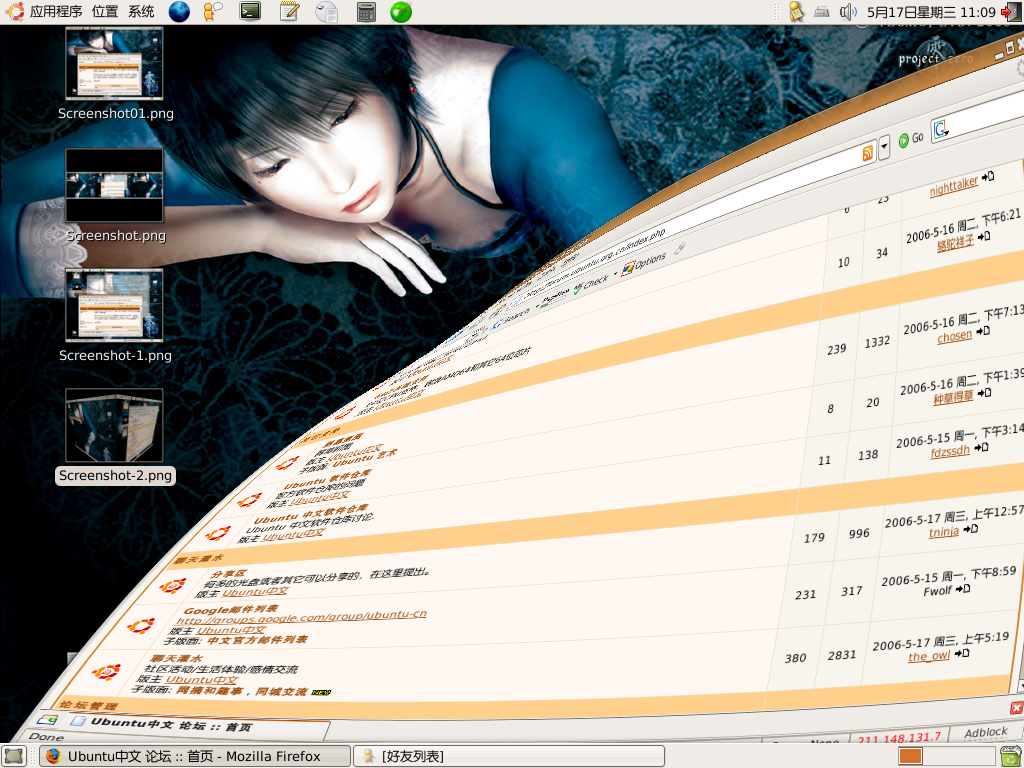Switch to the Mozilla Firefox taskbar window
The width and height of the screenshot is (1024, 768).
pyautogui.click(x=195, y=756)
